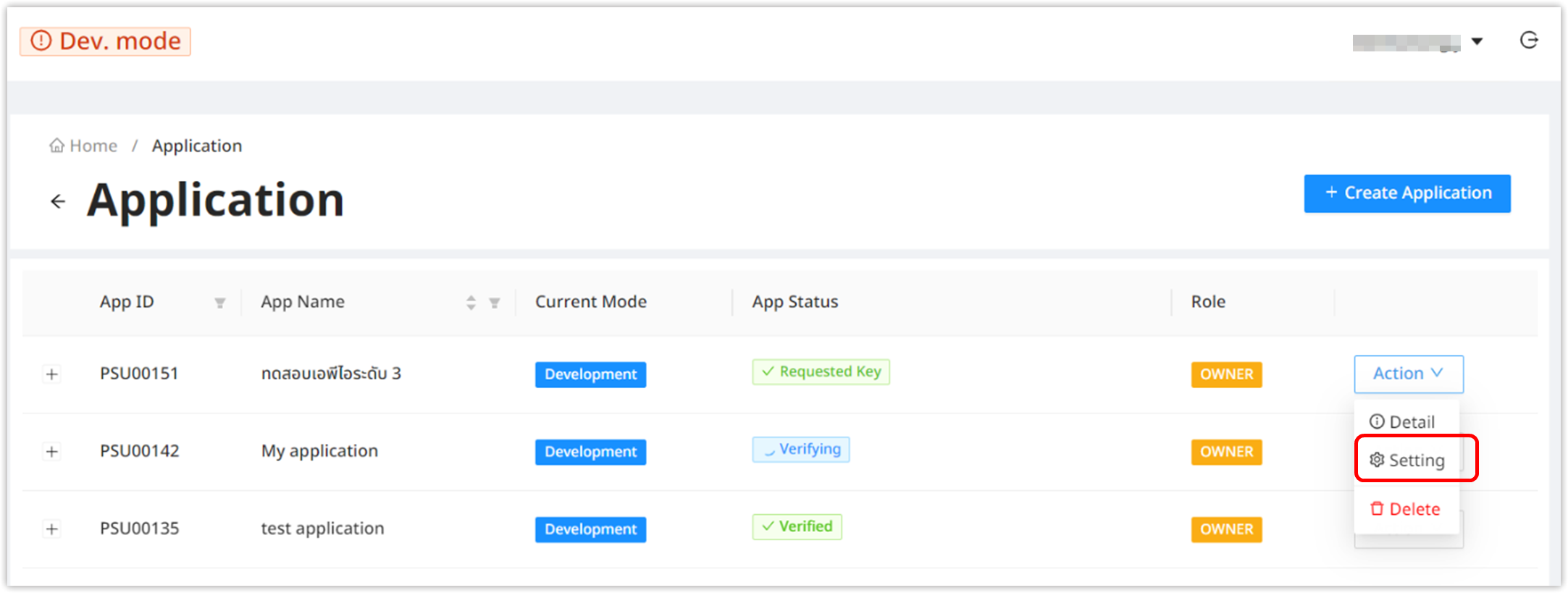The width and height of the screenshot is (1568, 593).
Task: Click the logout icon in header
Action: (x=1528, y=41)
